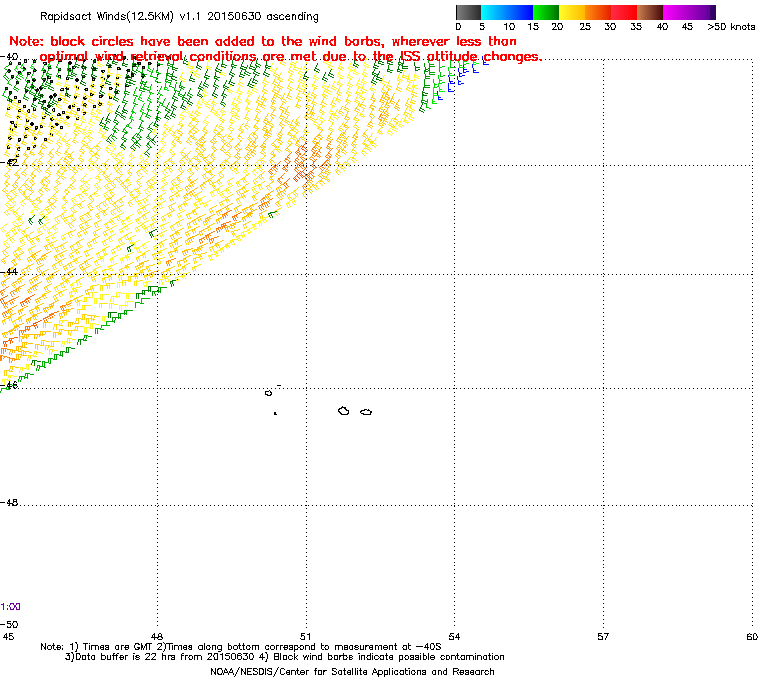
Task: Click the red 30-35 knots legend swatch
Action: (x=624, y=12)
